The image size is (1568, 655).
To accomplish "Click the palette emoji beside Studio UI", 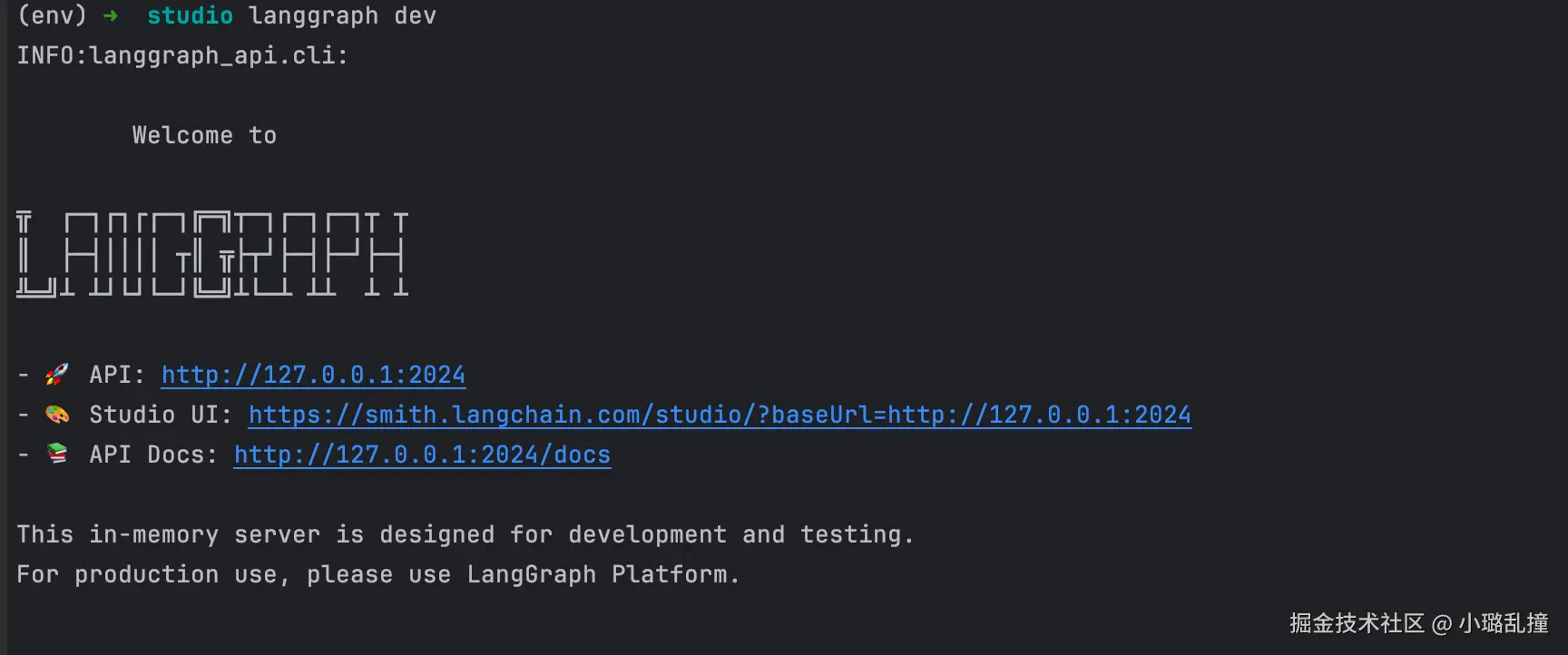I will (57, 415).
